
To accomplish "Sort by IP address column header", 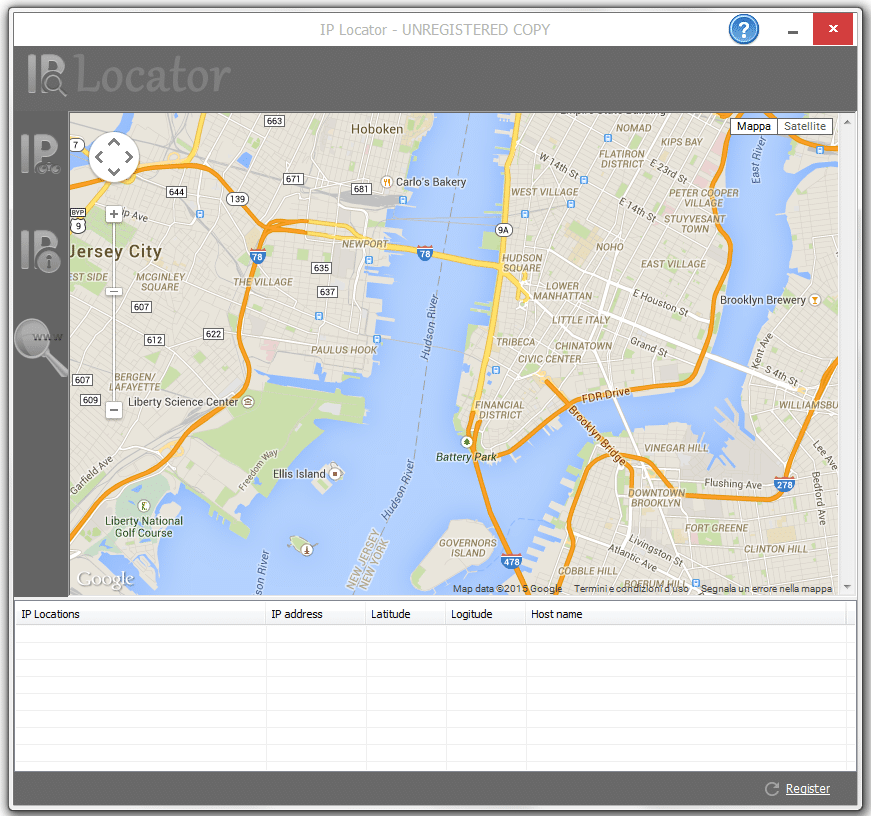I will 316,614.
